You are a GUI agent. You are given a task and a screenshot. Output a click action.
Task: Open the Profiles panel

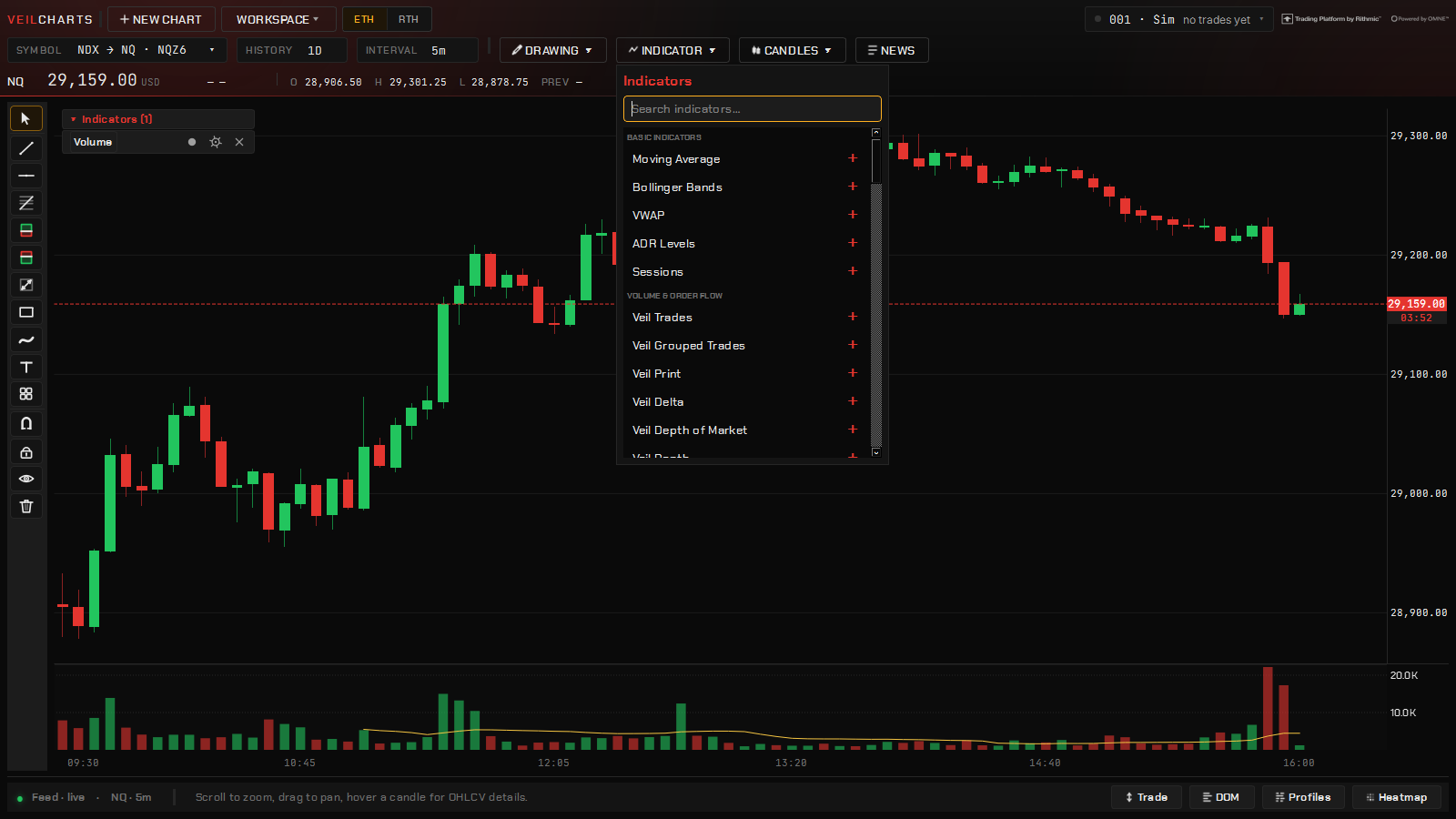[x=1303, y=797]
